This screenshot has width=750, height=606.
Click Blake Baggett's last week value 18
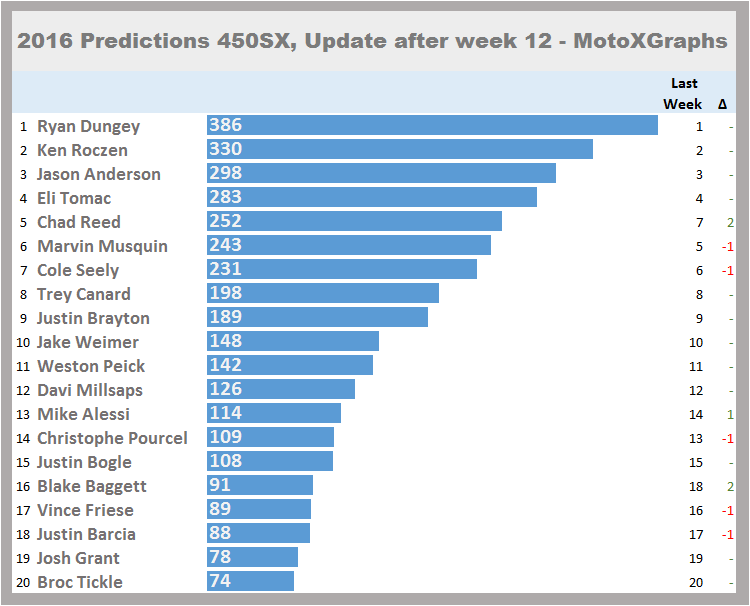pos(695,486)
